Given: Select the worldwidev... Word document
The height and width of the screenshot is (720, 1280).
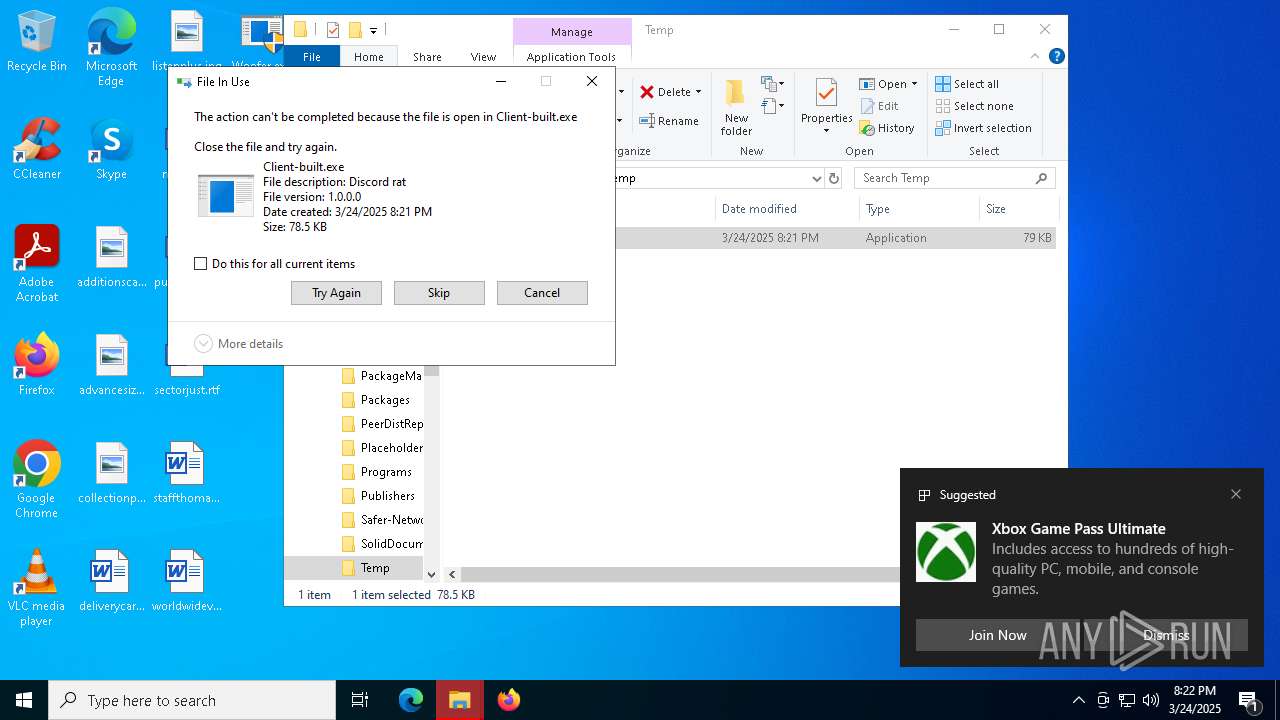Looking at the screenshot, I should coord(185,582).
